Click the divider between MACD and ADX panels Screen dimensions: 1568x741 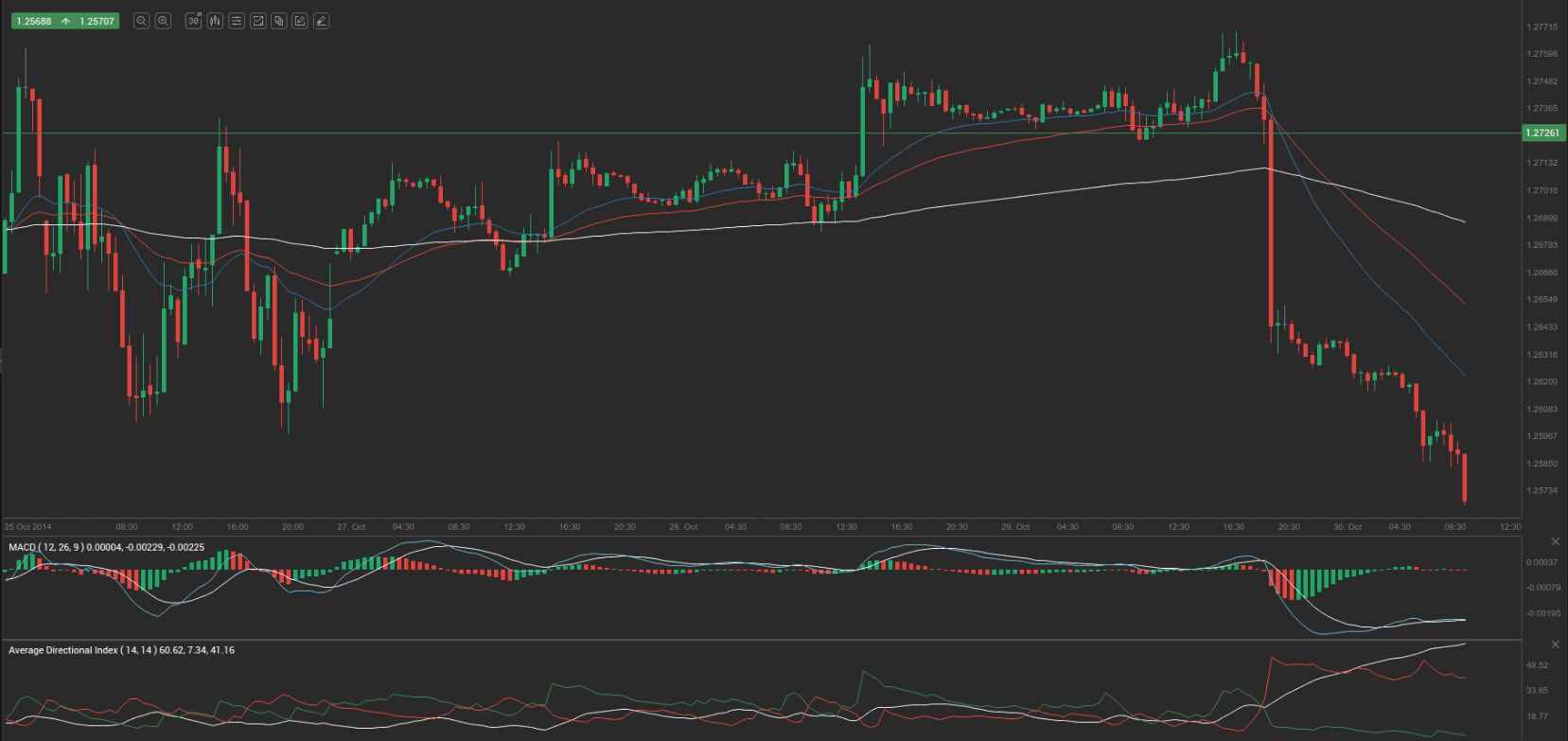757,640
